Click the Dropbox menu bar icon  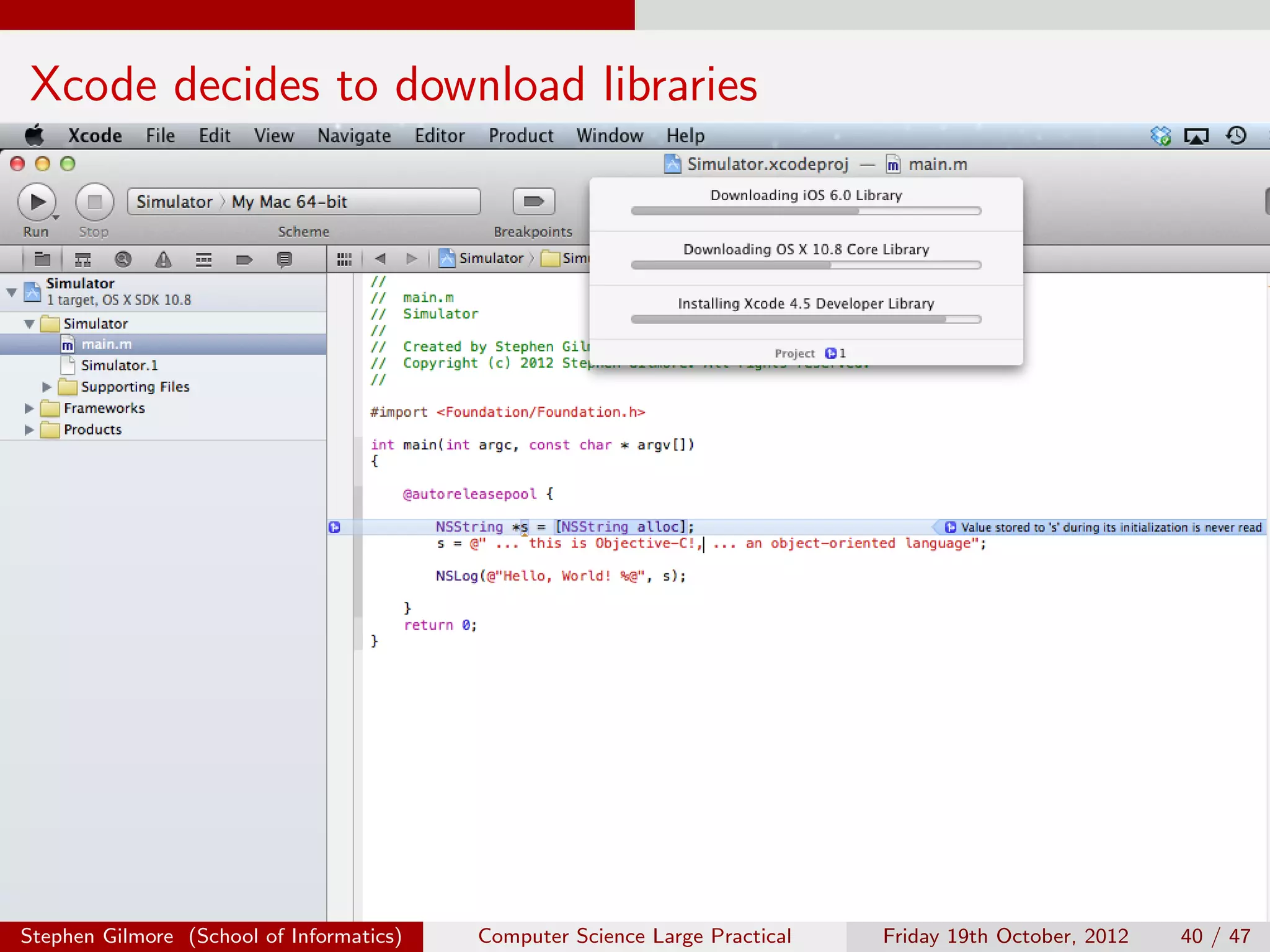pyautogui.click(x=1160, y=135)
